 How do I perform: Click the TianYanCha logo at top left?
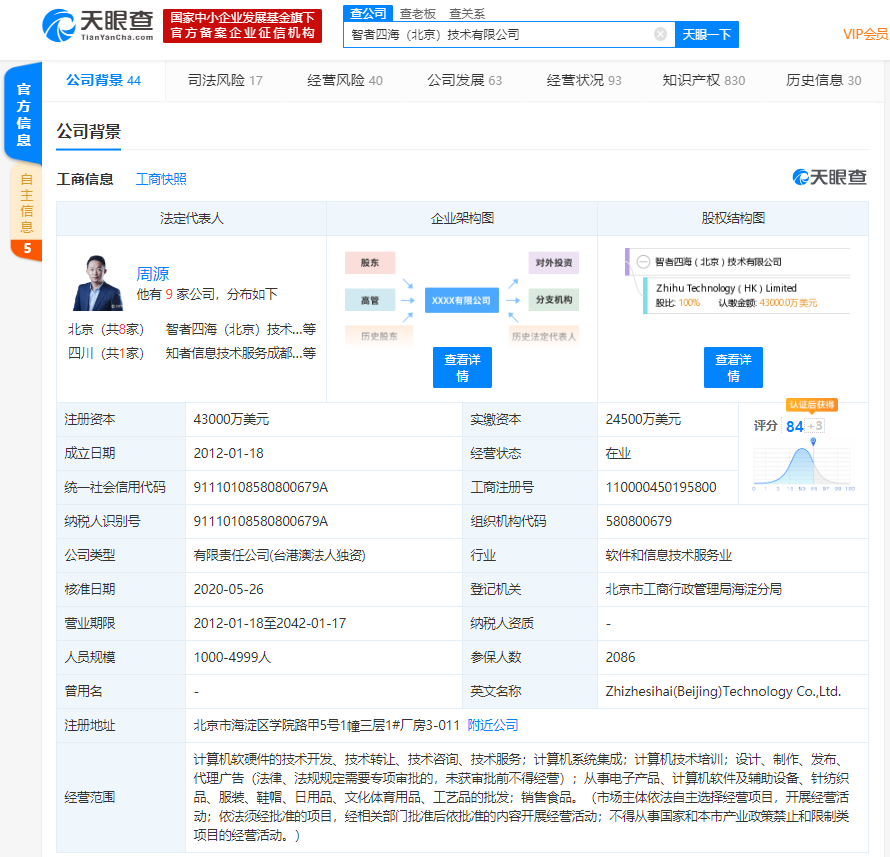[x=97, y=26]
